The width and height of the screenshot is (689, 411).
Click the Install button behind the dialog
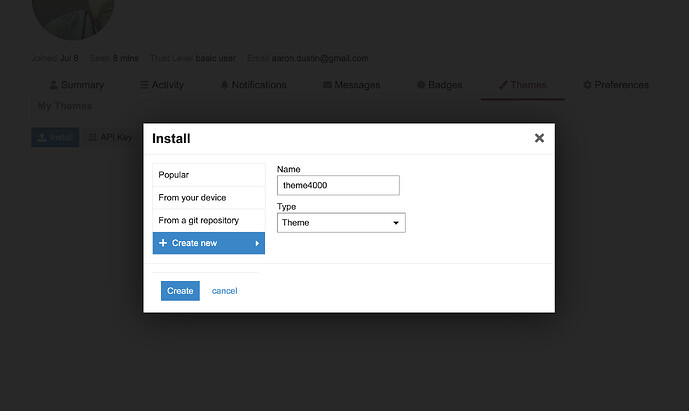(55, 138)
